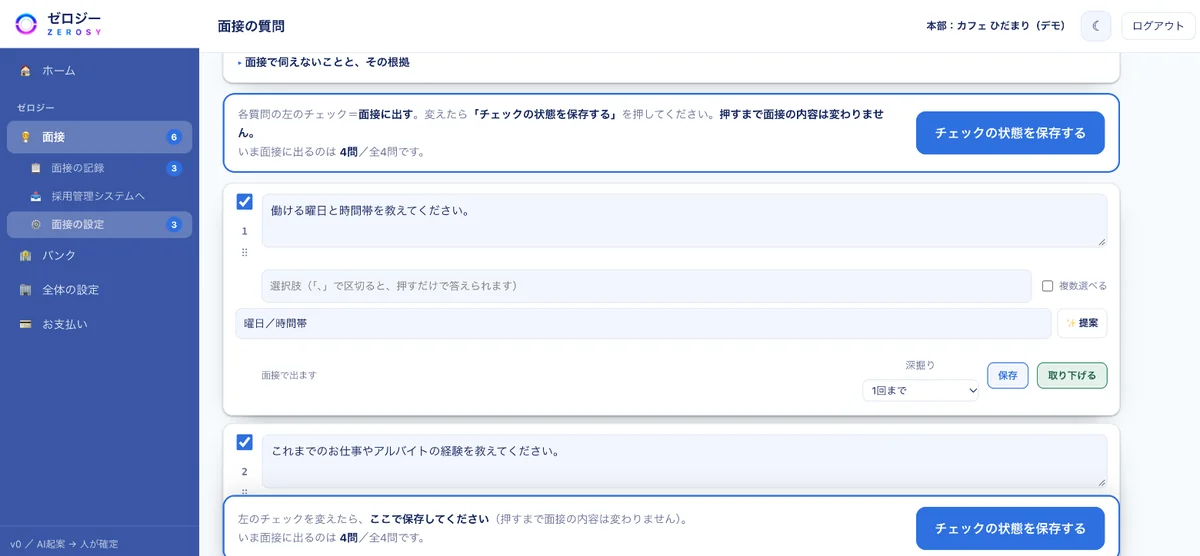This screenshot has width=1200, height=556.
Task: Click the 取り下げる button
Action: click(x=1072, y=375)
